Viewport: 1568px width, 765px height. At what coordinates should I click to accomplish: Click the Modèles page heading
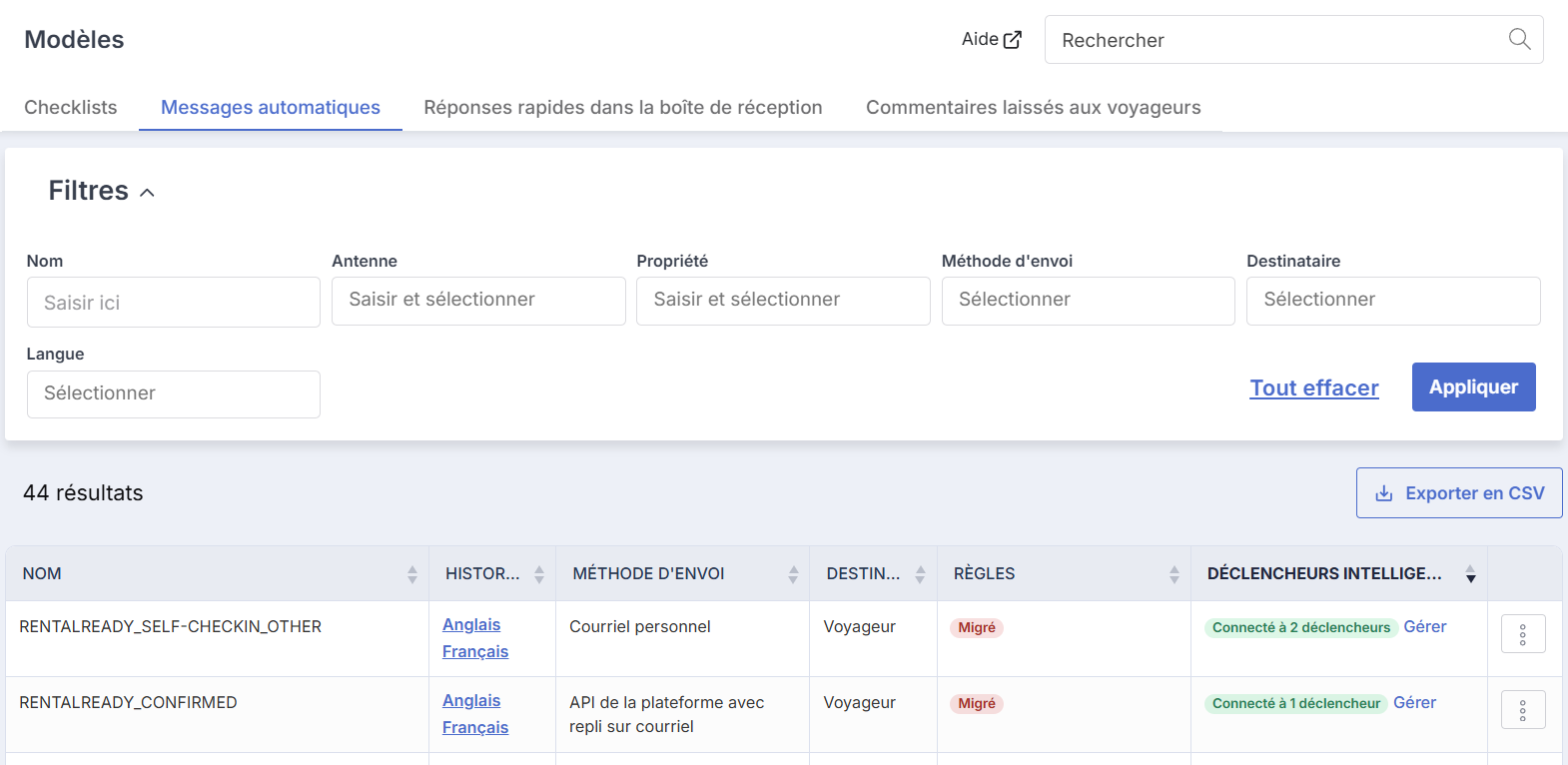tap(74, 39)
